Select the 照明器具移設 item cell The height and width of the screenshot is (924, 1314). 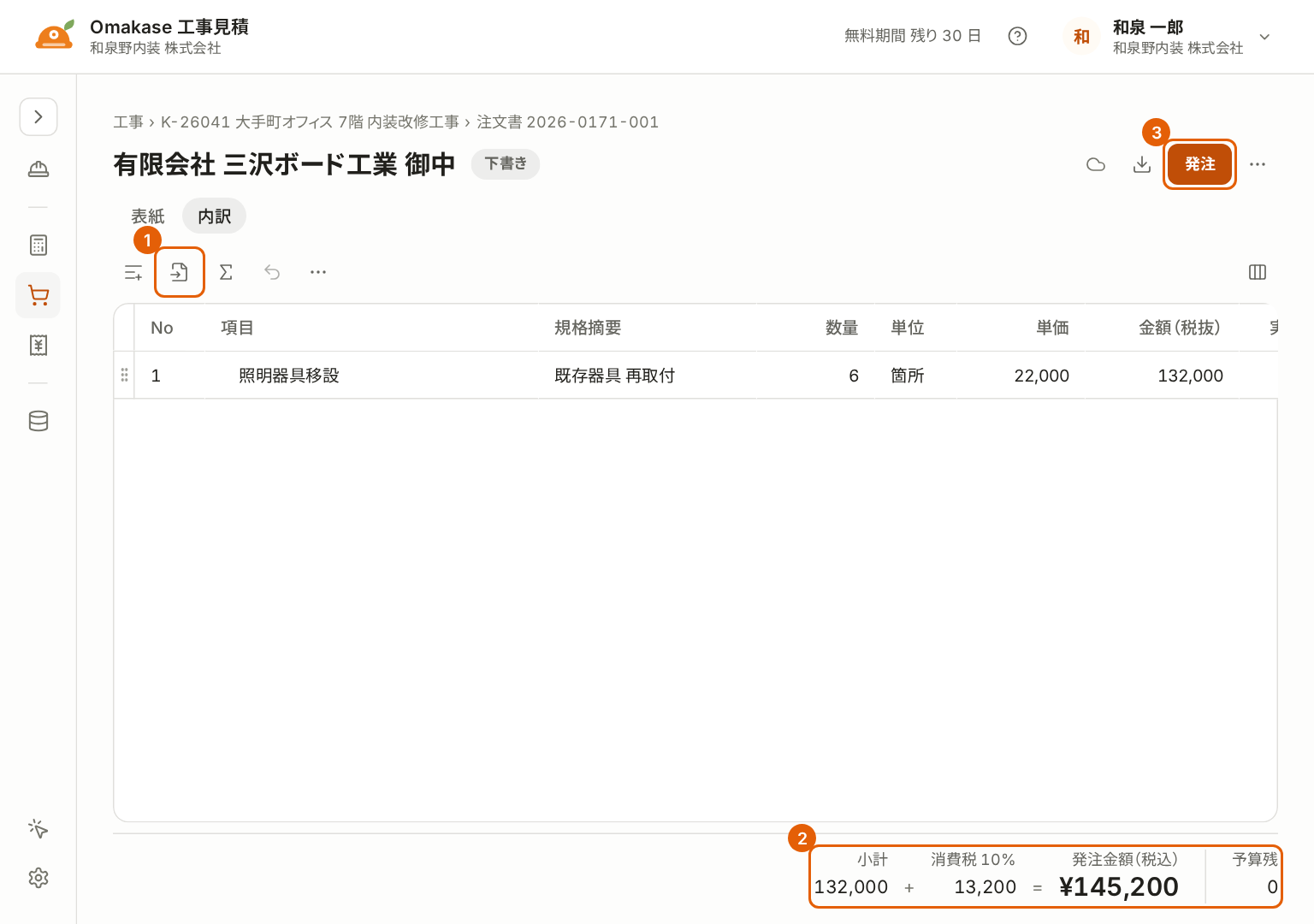pyautogui.click(x=370, y=376)
